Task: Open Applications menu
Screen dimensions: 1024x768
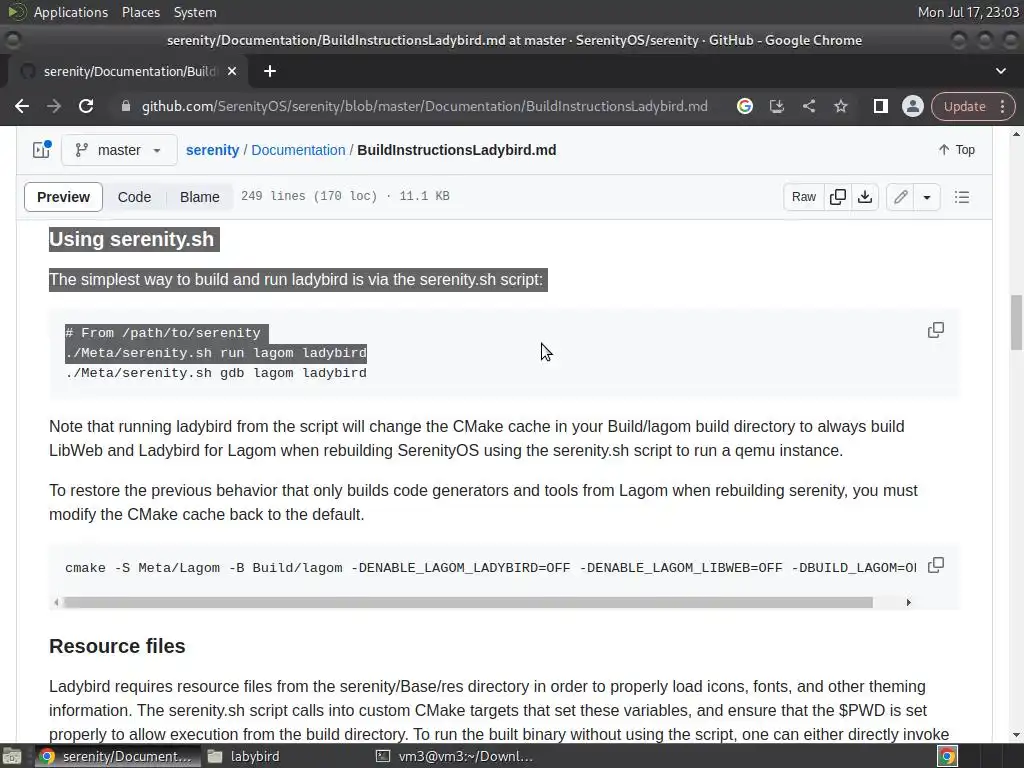Action: pos(71,12)
